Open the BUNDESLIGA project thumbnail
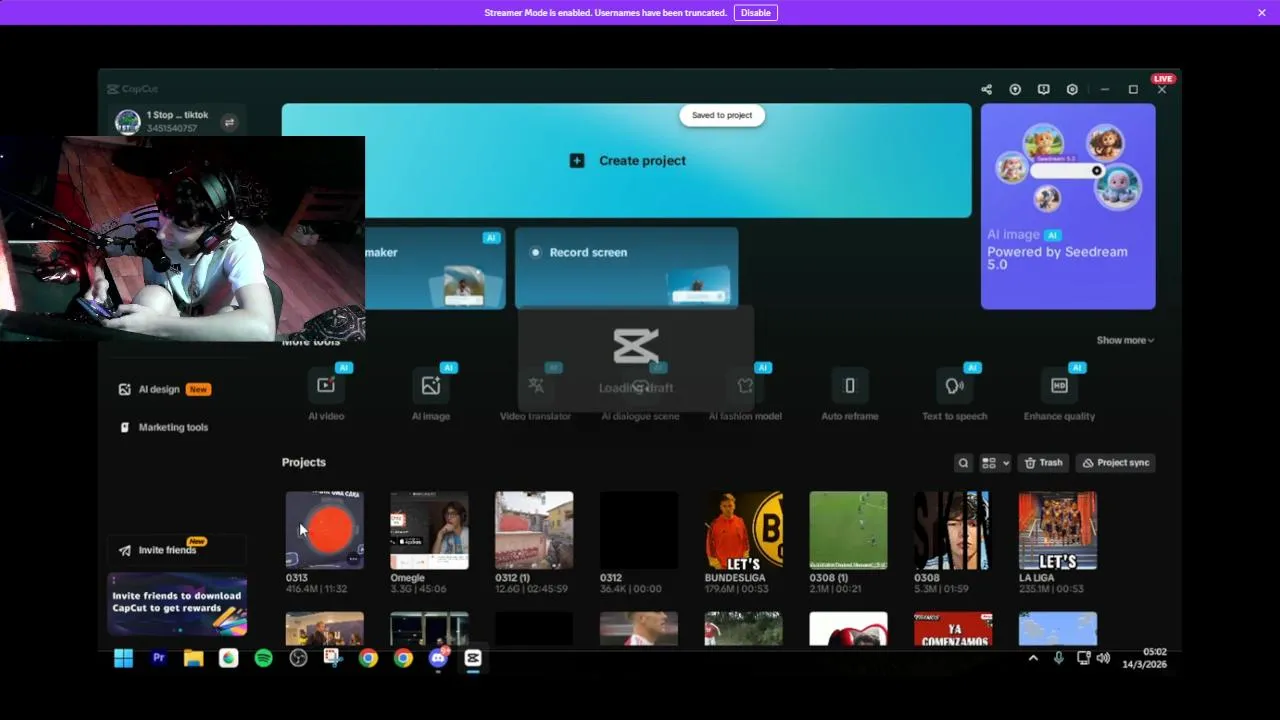Viewport: 1280px width, 720px height. point(743,530)
